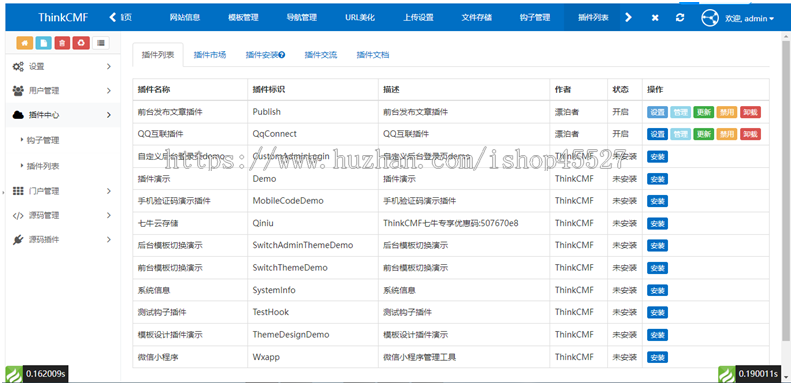Select the 插件列表 top-bar tab
This screenshot has height=385, width=793.
coord(593,18)
